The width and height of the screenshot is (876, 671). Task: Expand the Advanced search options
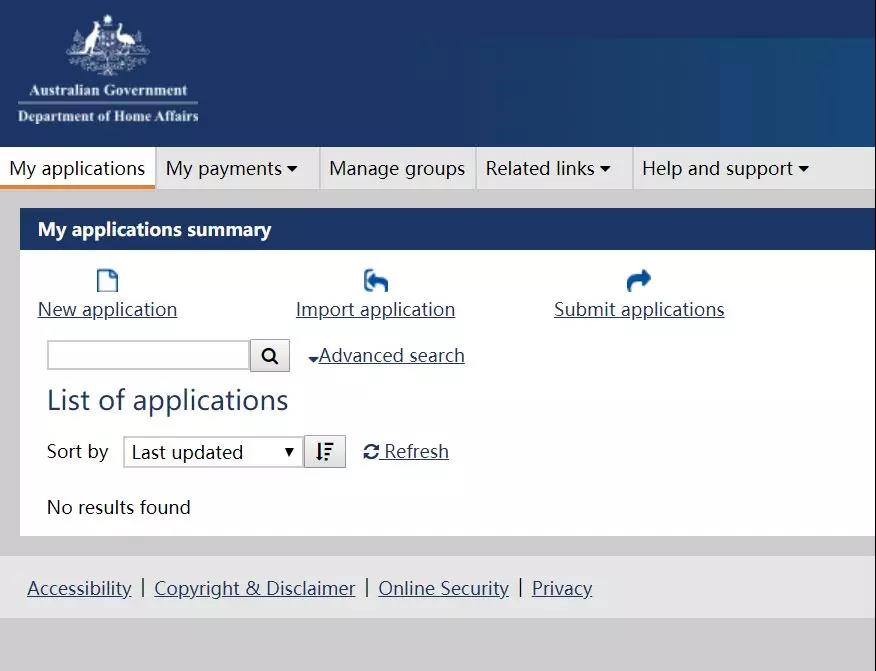click(391, 356)
